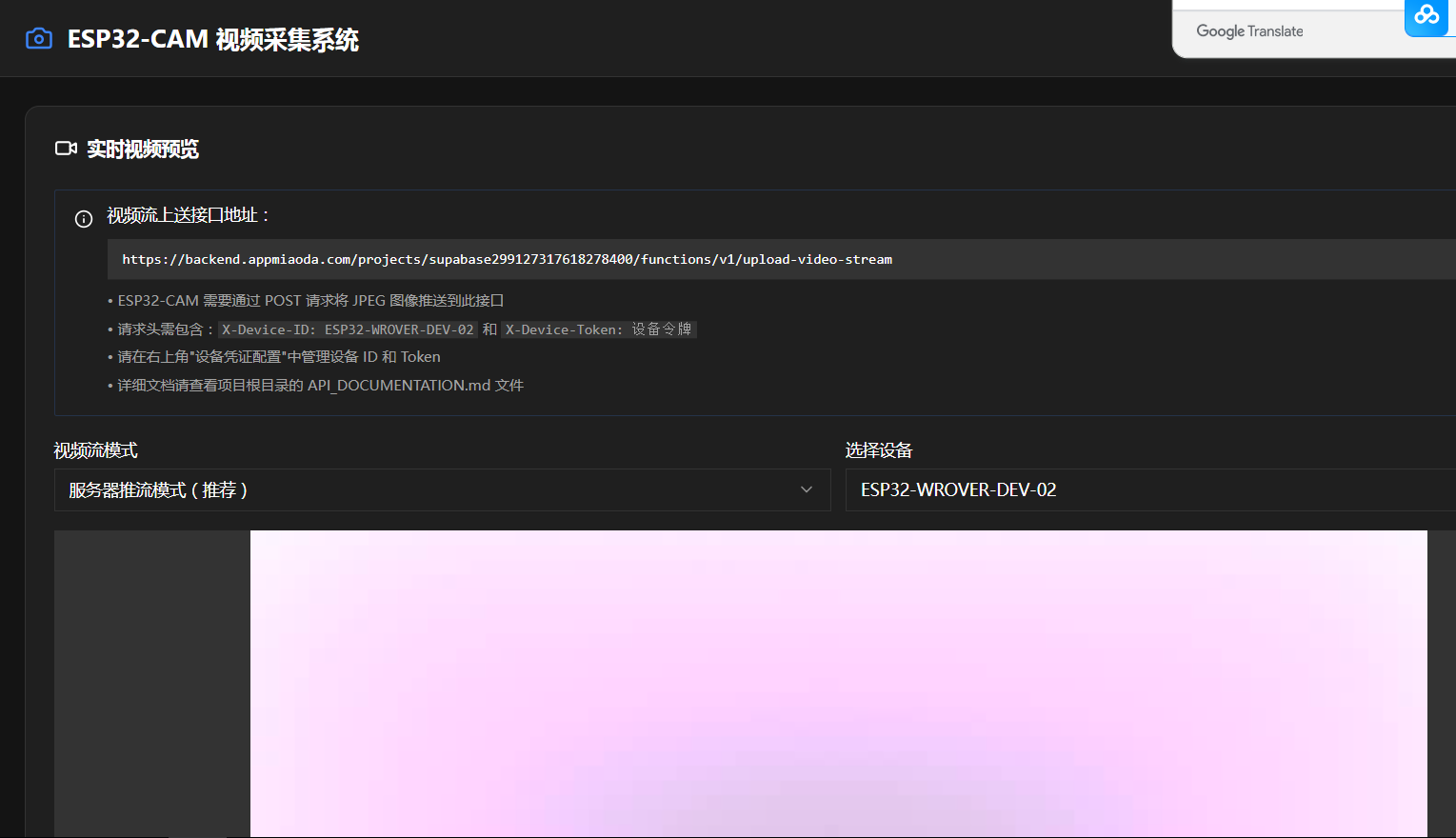This screenshot has width=1456, height=838.
Task: Select the X-Device-ID header code snippet
Action: coord(348,329)
